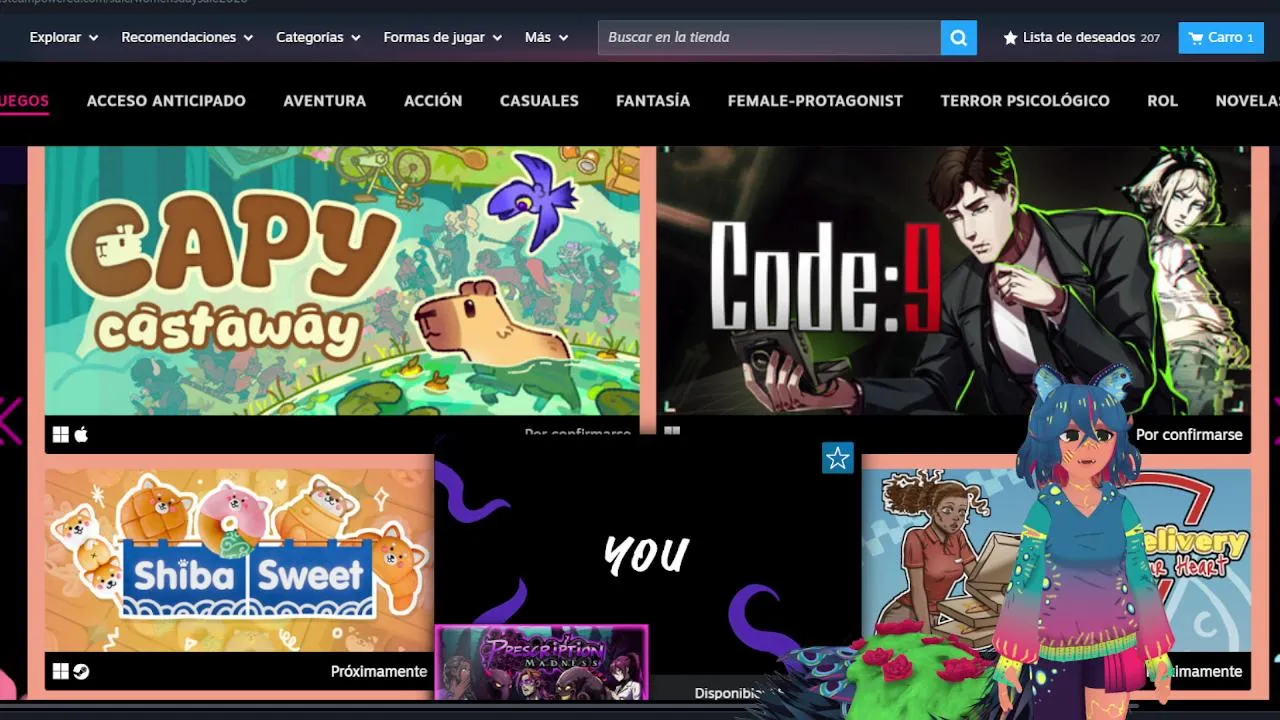The height and width of the screenshot is (720, 1280).
Task: Click Próximamente under Shiba Sweet
Action: pos(379,672)
